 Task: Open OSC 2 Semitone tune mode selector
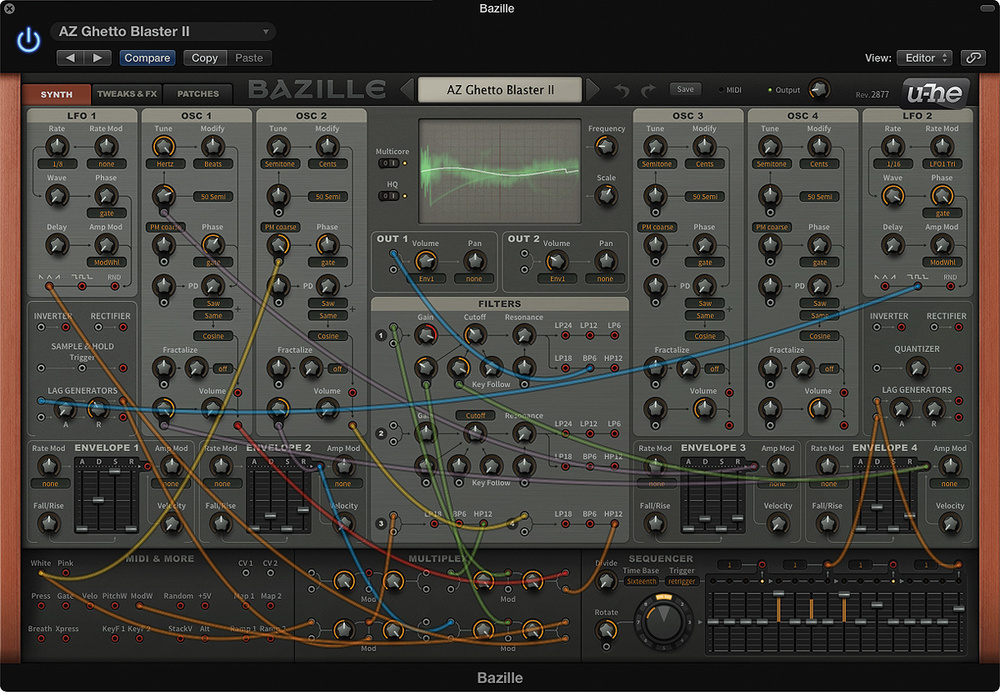coord(279,164)
